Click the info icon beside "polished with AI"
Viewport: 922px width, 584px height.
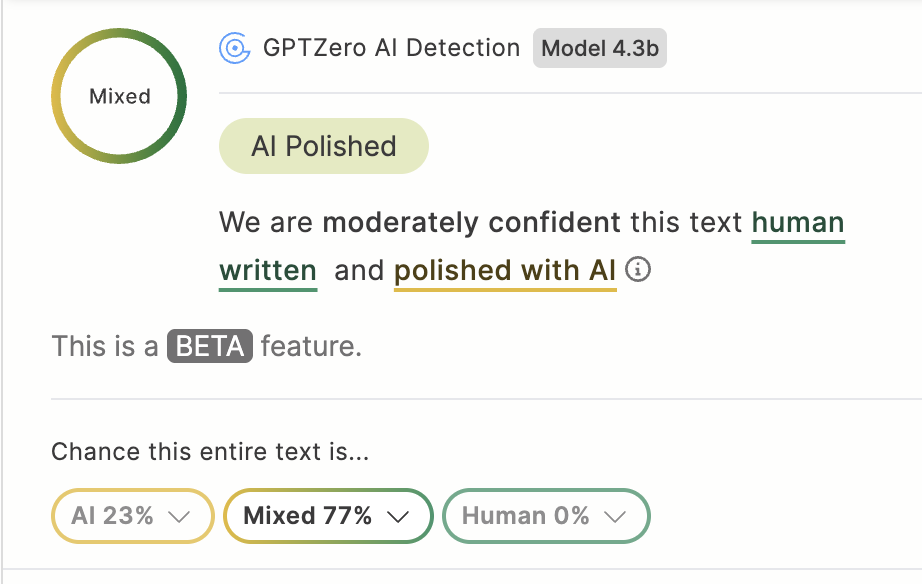(637, 269)
